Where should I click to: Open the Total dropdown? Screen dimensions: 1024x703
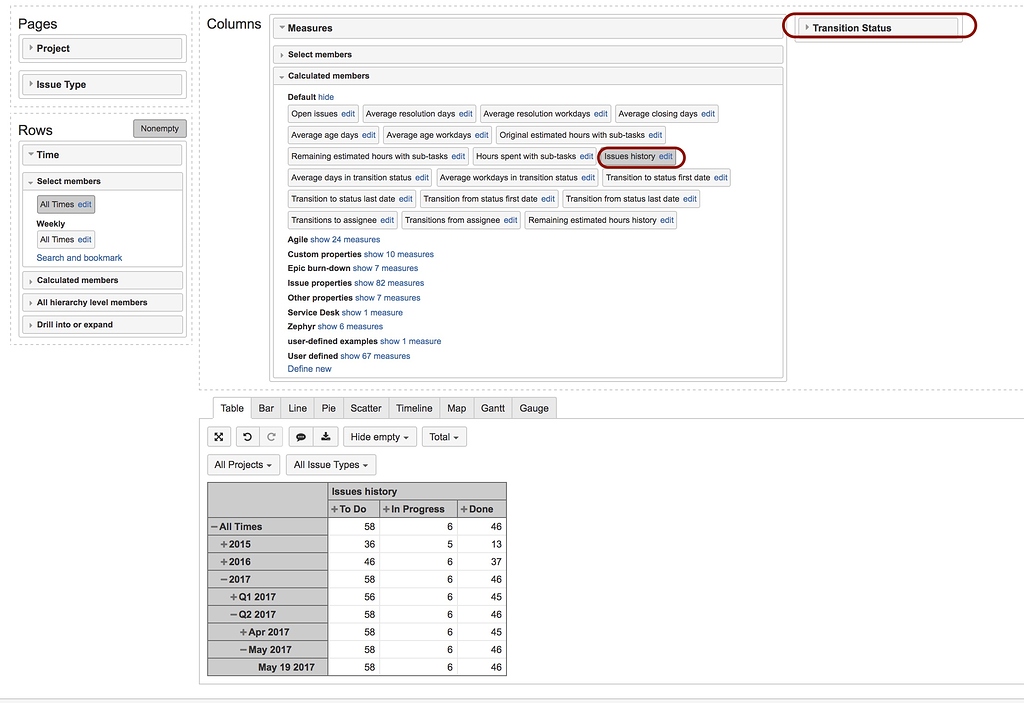pos(443,437)
